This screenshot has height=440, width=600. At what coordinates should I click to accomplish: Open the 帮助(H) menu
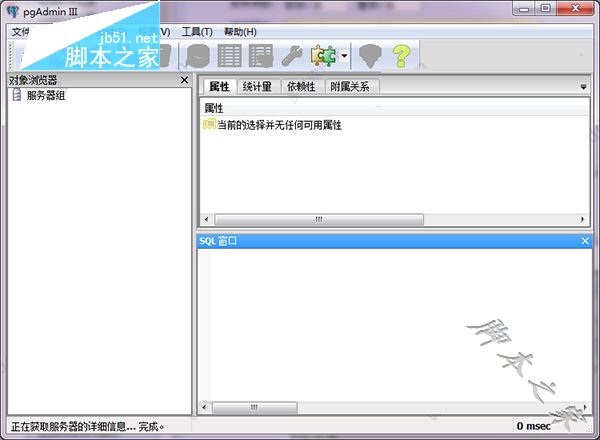pyautogui.click(x=240, y=32)
